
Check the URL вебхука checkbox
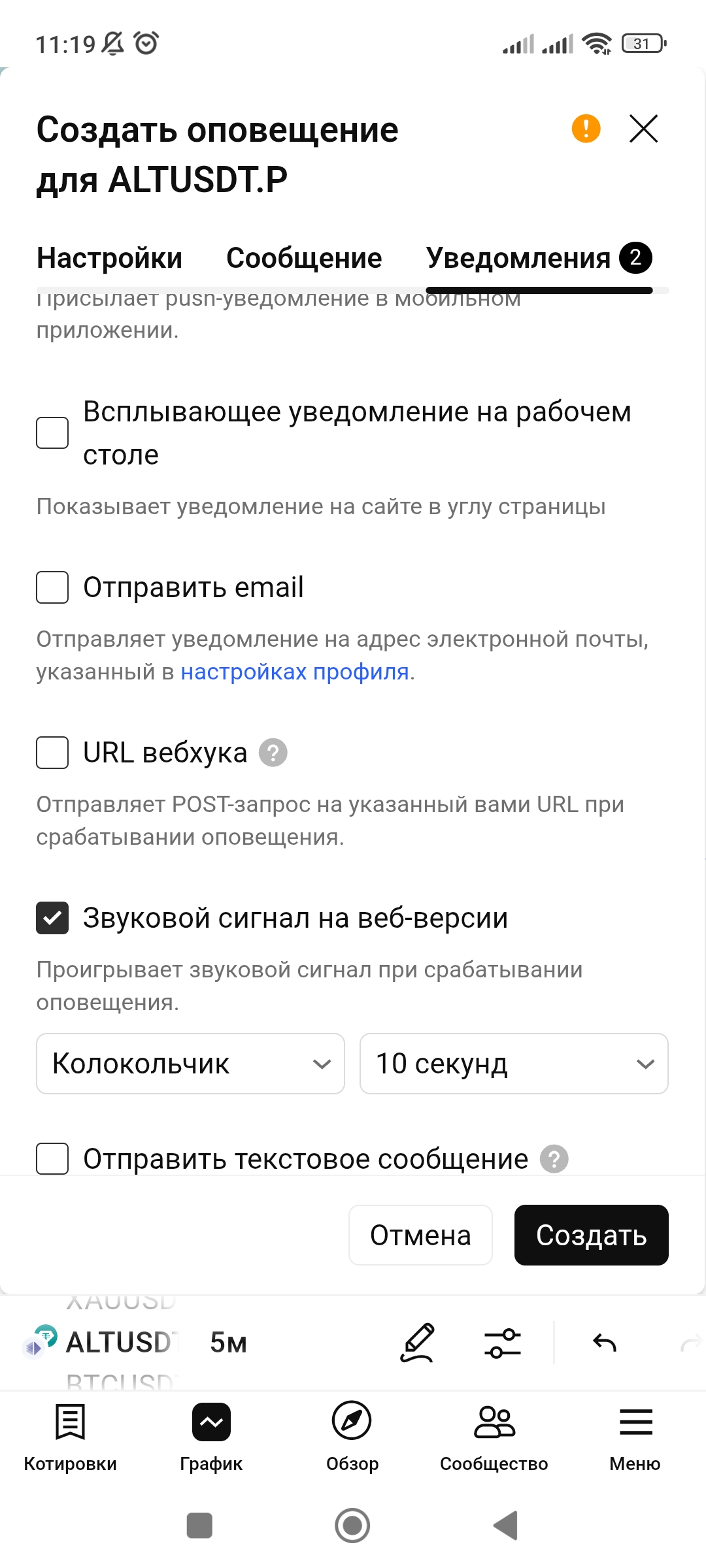(52, 752)
